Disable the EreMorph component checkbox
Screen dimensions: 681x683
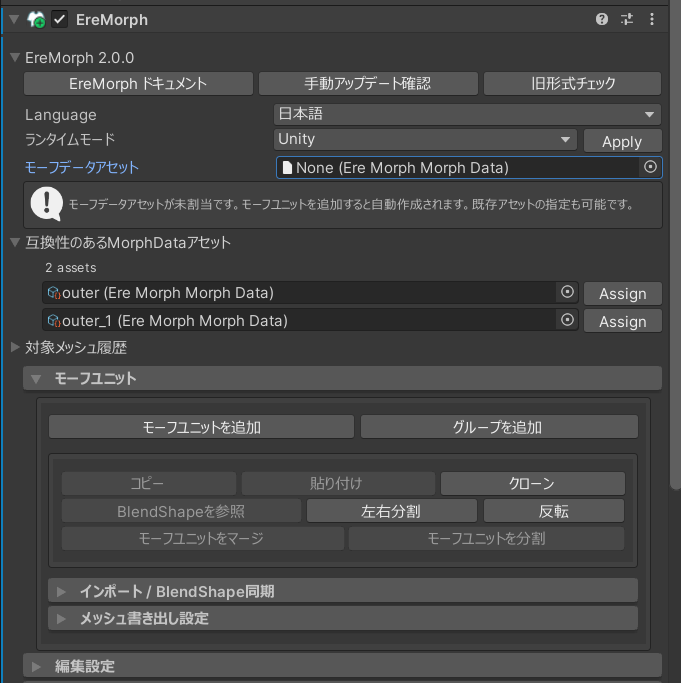click(x=60, y=20)
